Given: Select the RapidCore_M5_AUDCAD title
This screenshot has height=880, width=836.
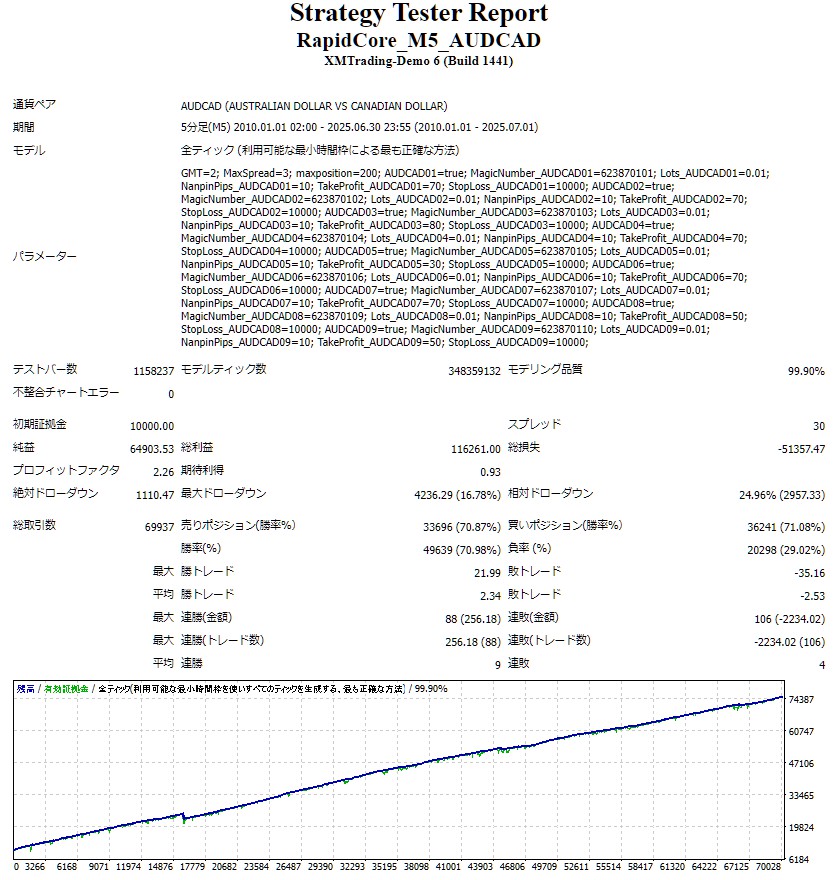Looking at the screenshot, I should (x=419, y=40).
